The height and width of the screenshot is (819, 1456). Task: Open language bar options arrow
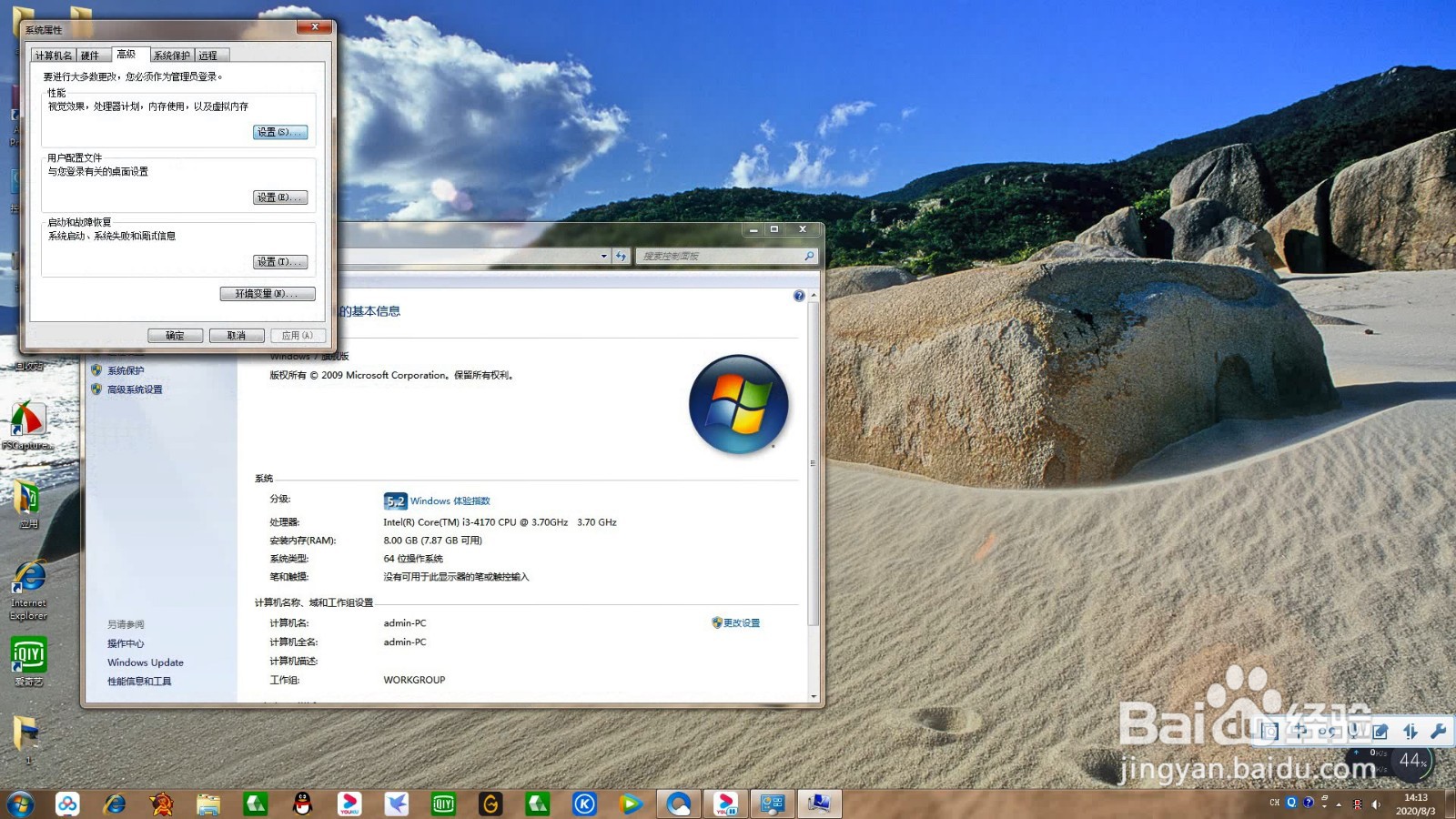pyautogui.click(x=1325, y=804)
